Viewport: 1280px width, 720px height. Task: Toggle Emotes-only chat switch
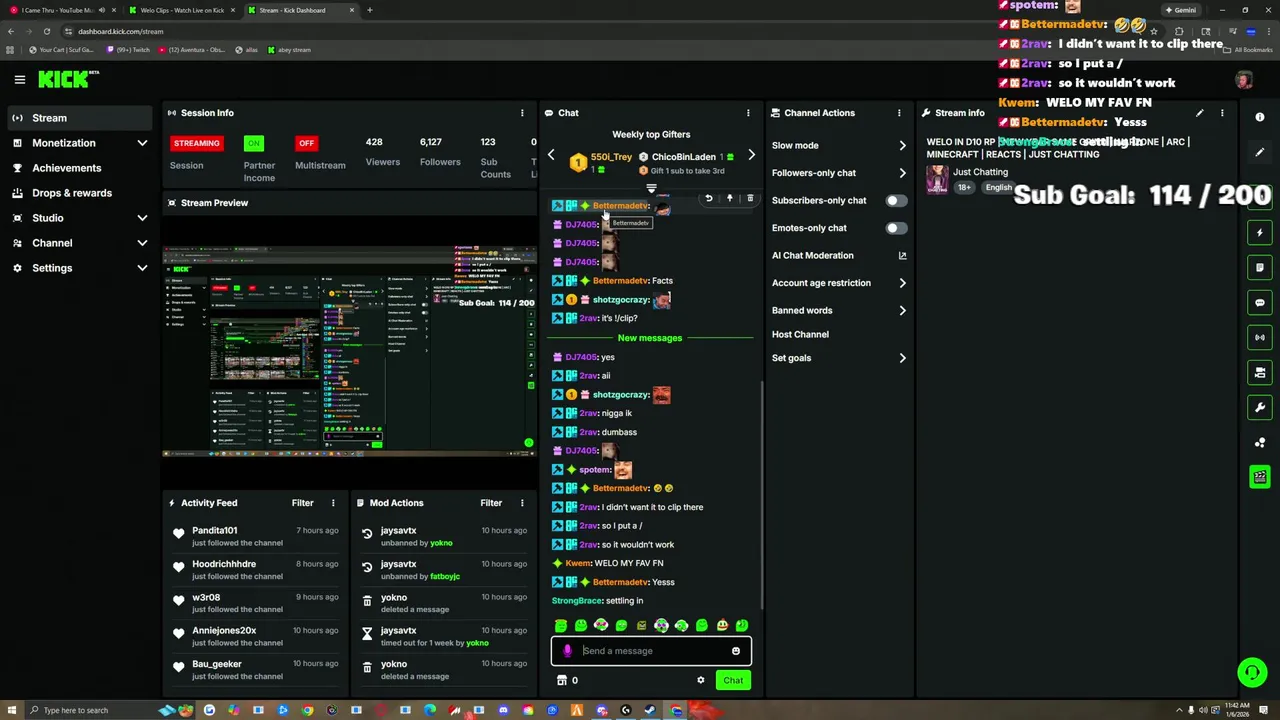click(895, 228)
